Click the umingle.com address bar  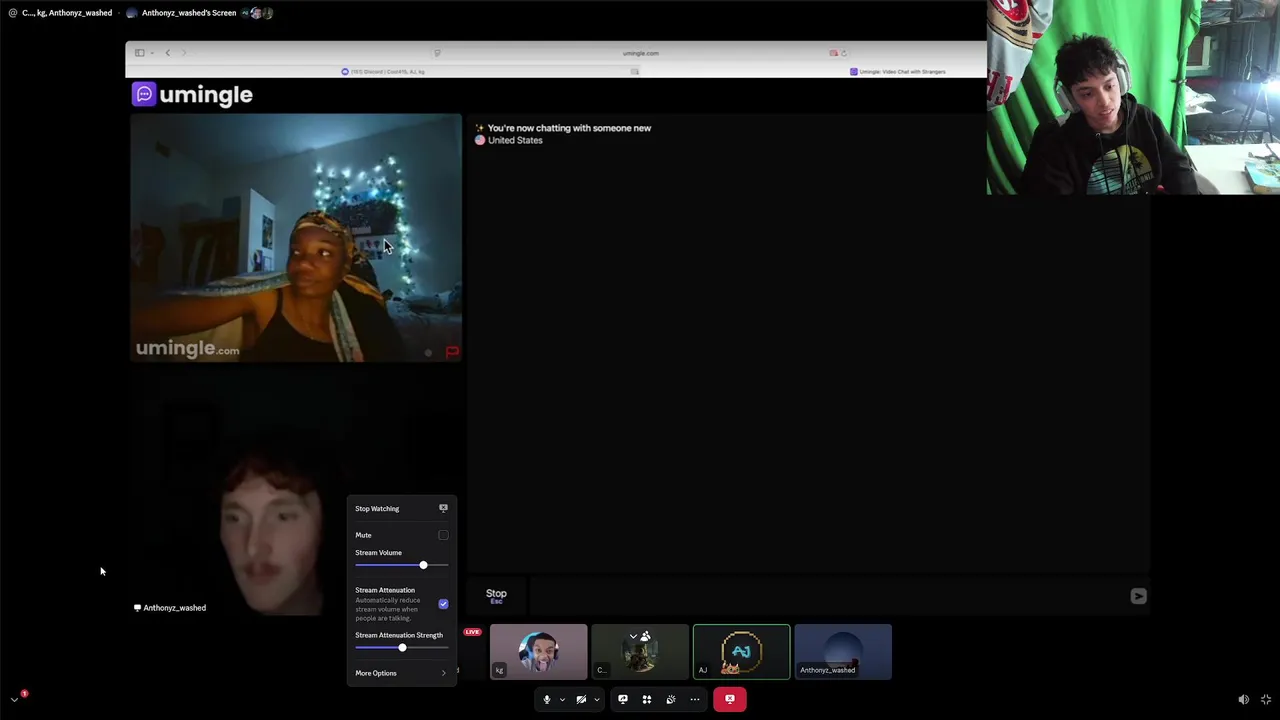pos(640,53)
